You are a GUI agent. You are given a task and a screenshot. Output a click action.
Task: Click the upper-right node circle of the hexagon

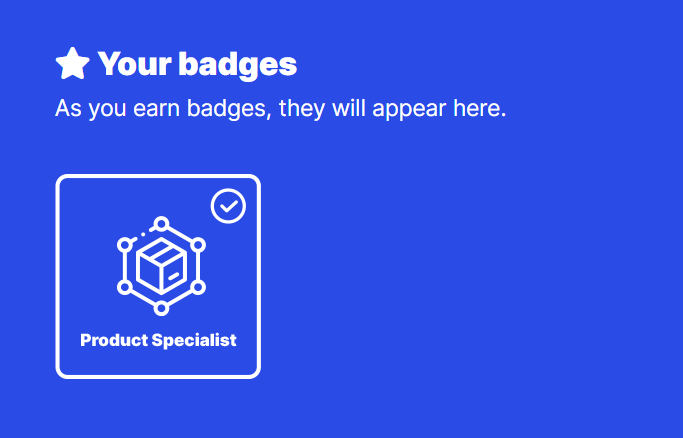point(198,245)
